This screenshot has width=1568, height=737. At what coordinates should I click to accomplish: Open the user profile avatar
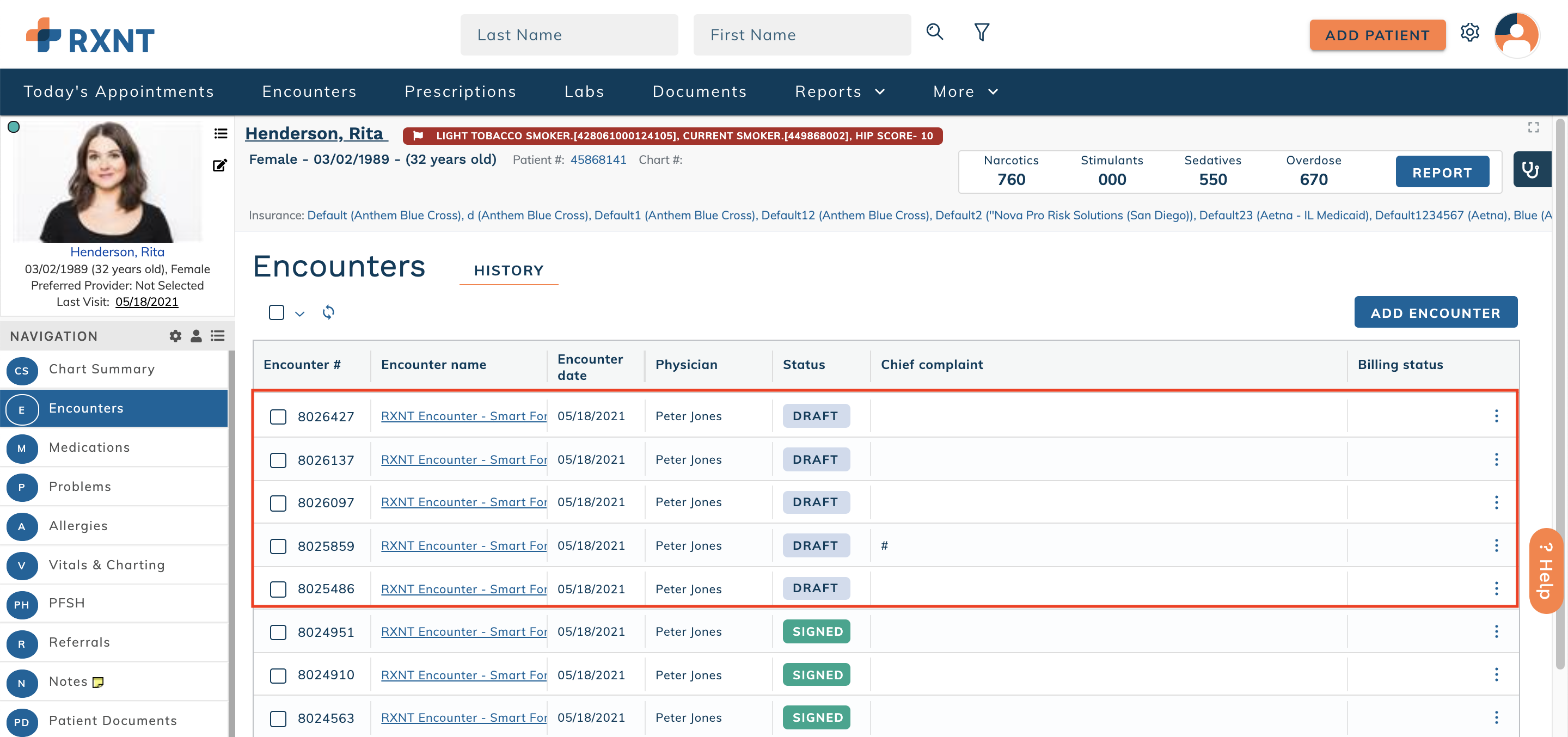point(1516,35)
